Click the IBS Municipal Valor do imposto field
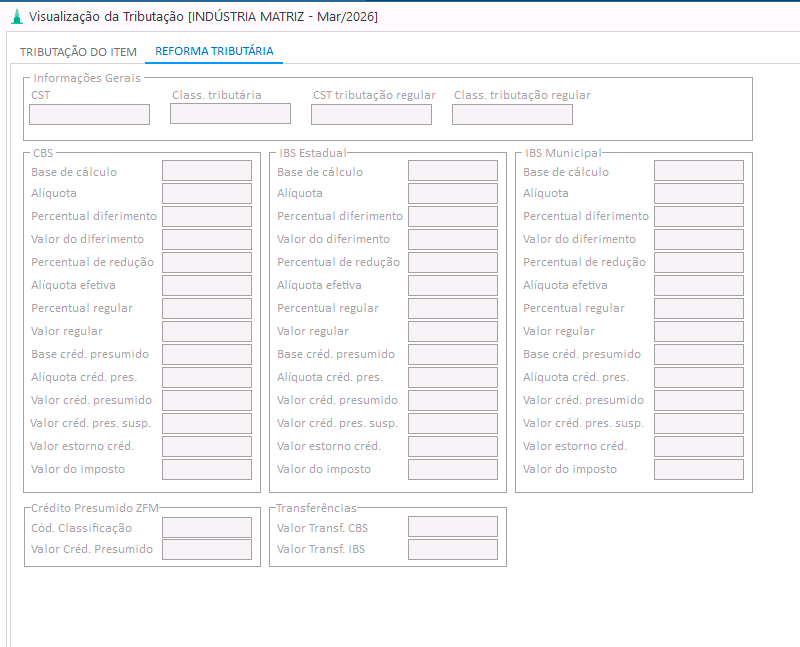Image resolution: width=800 pixels, height=647 pixels. point(699,469)
